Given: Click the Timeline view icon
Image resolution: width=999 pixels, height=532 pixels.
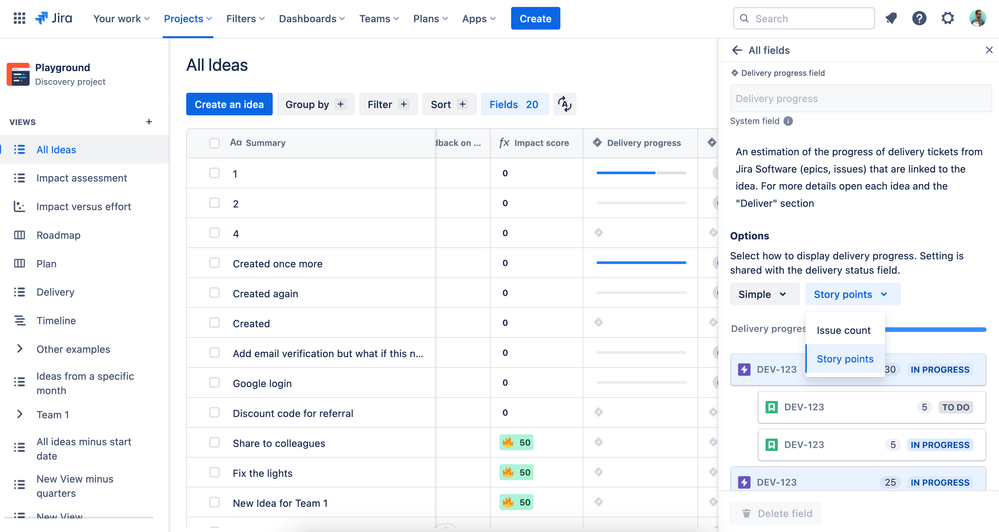Looking at the screenshot, I should [x=20, y=320].
